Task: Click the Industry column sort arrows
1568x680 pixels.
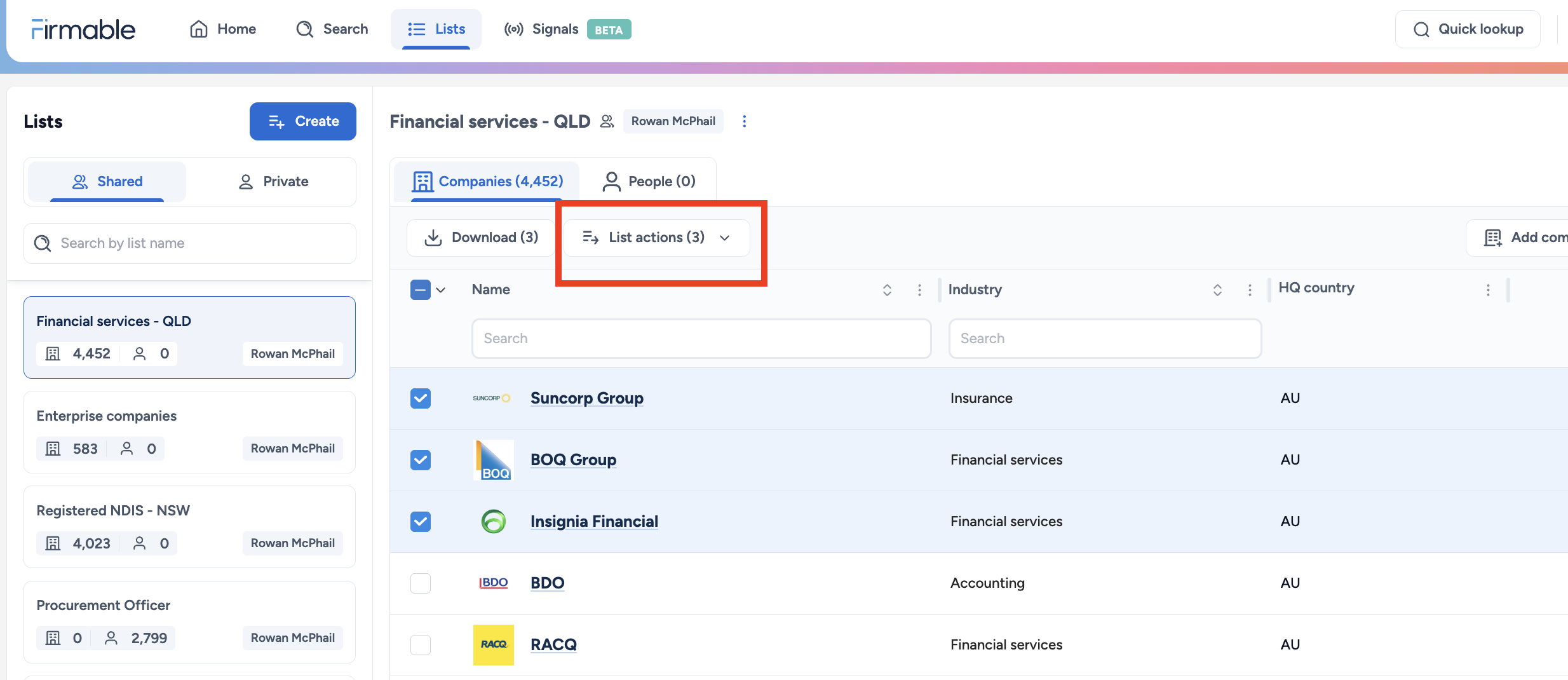Action: tap(1217, 290)
